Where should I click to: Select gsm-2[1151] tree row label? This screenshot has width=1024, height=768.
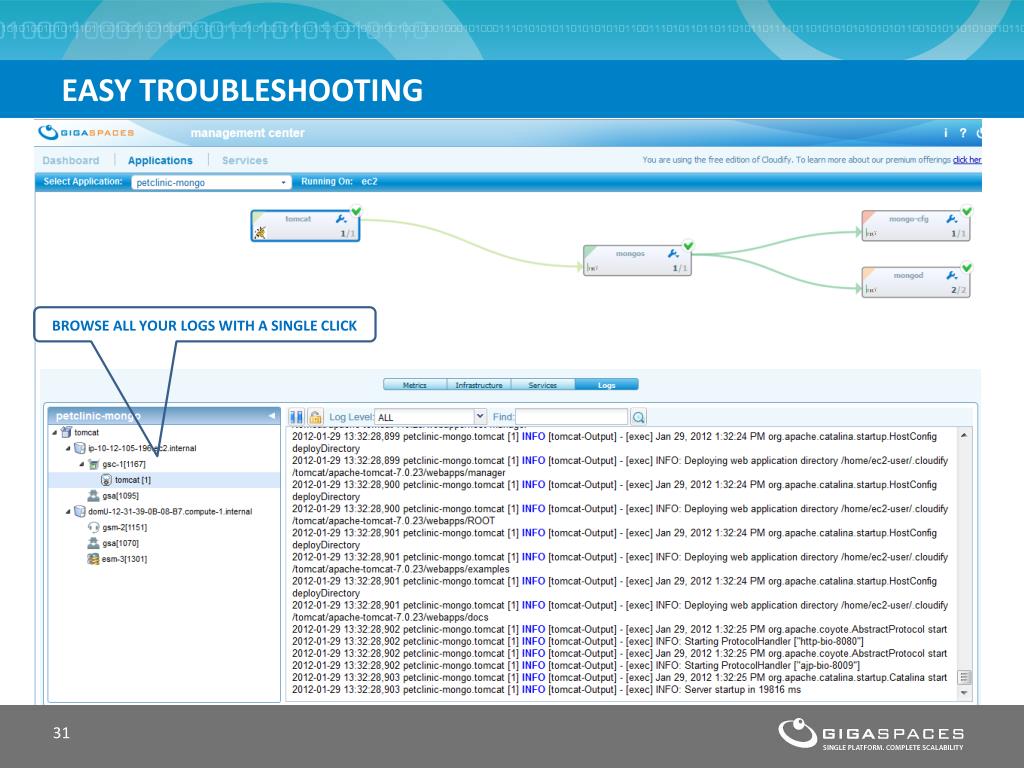125,527
